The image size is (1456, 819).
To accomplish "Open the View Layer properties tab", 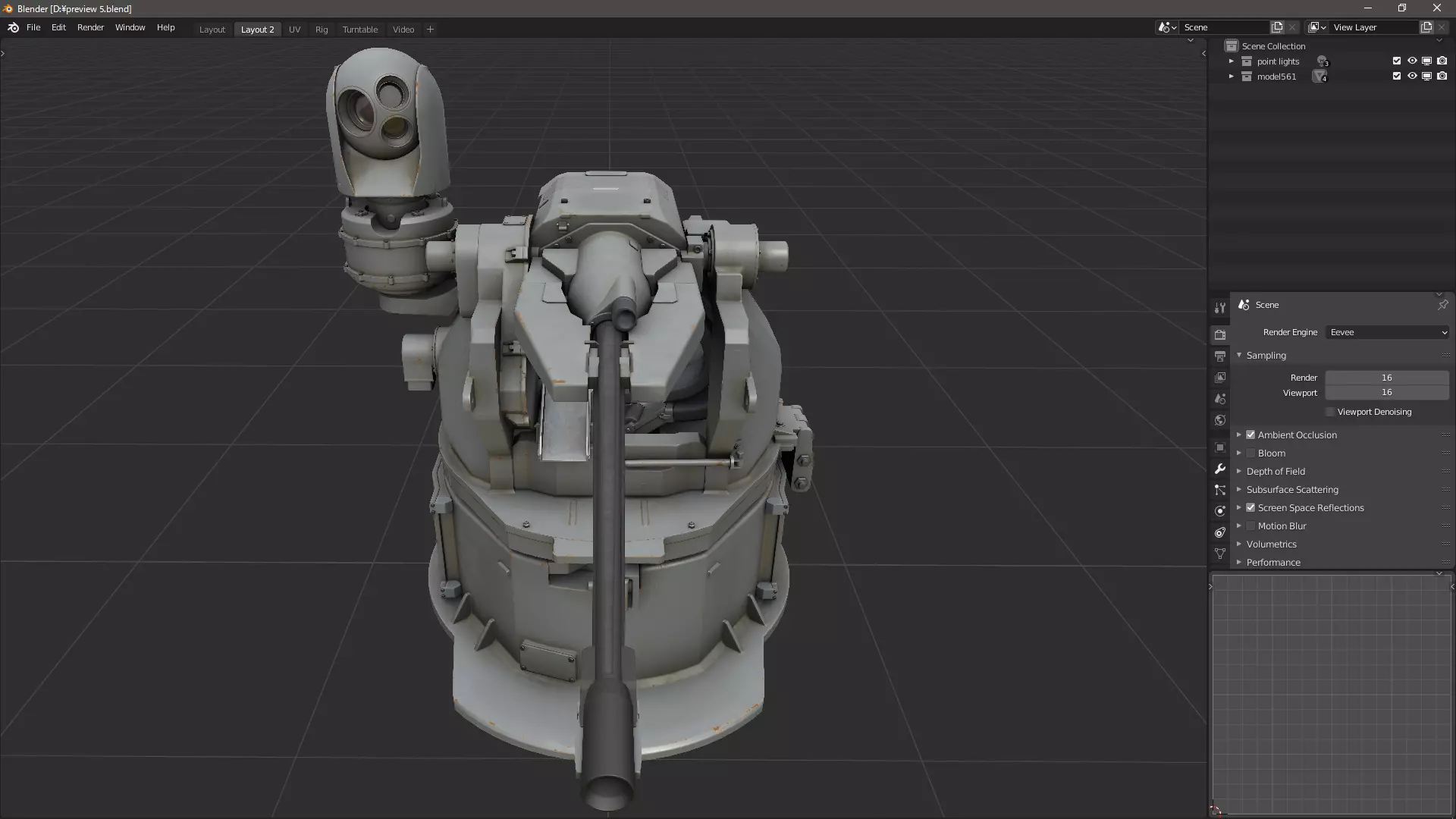I will tap(1219, 377).
